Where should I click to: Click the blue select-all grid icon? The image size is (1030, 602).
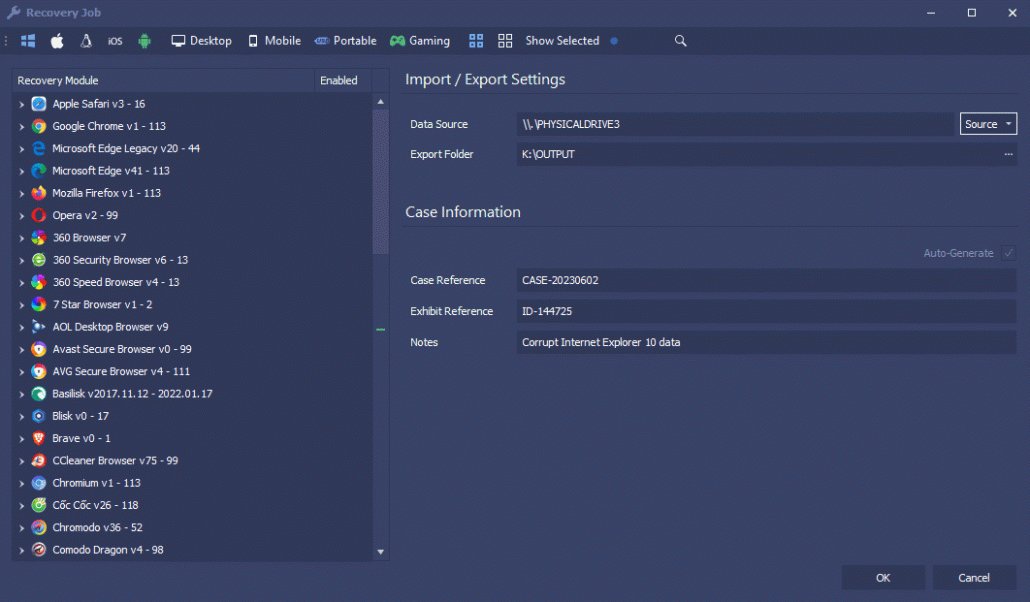tap(476, 41)
